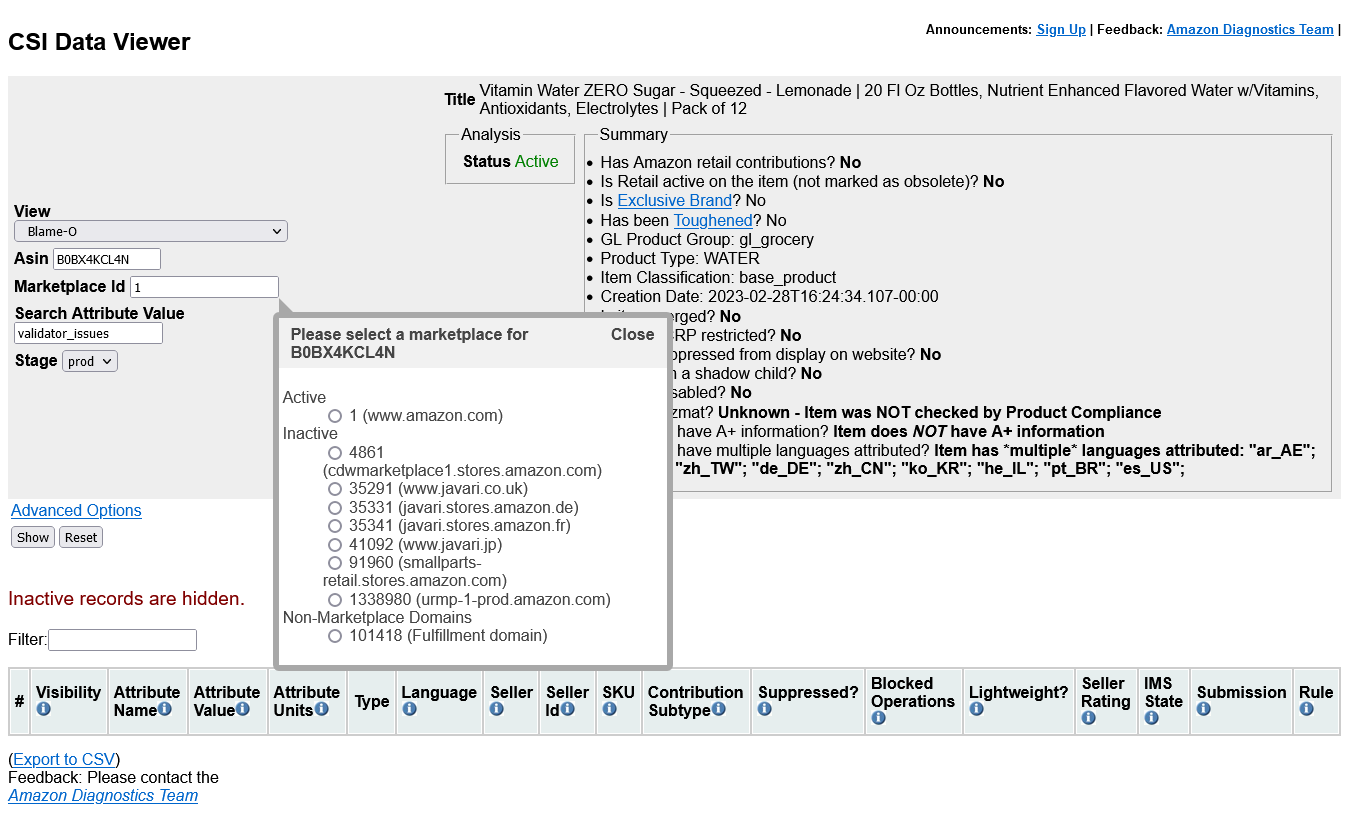The image size is (1349, 813).
Task: Open the Suppressed? column info icon
Action: click(765, 709)
